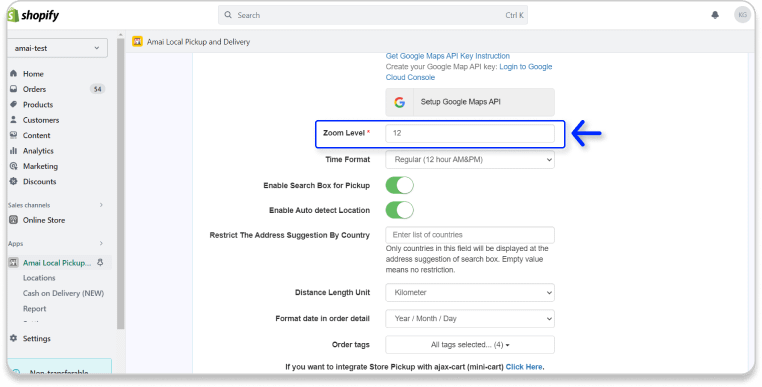Click the Zoom Level input field

point(470,133)
